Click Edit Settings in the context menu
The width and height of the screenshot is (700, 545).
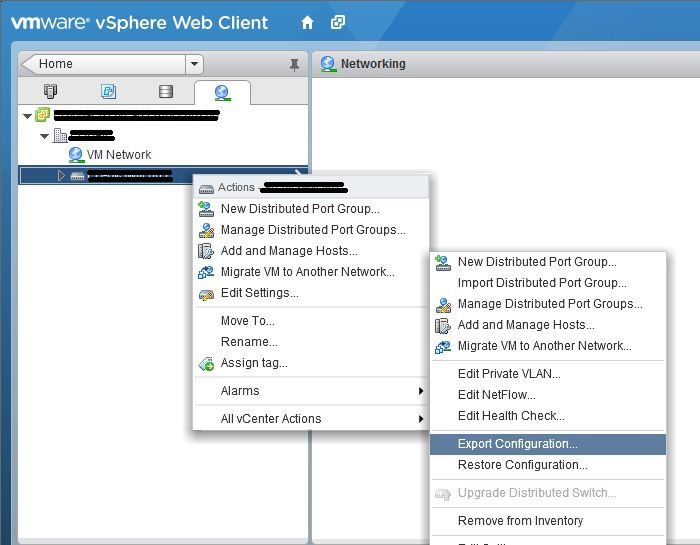259,293
